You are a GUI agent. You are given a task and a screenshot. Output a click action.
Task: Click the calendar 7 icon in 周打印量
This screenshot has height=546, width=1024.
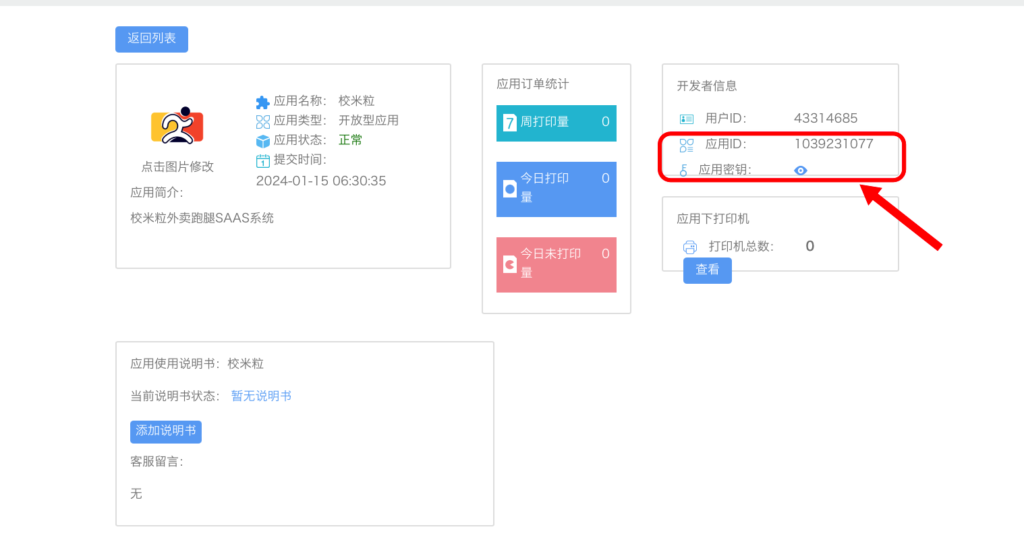[509, 123]
